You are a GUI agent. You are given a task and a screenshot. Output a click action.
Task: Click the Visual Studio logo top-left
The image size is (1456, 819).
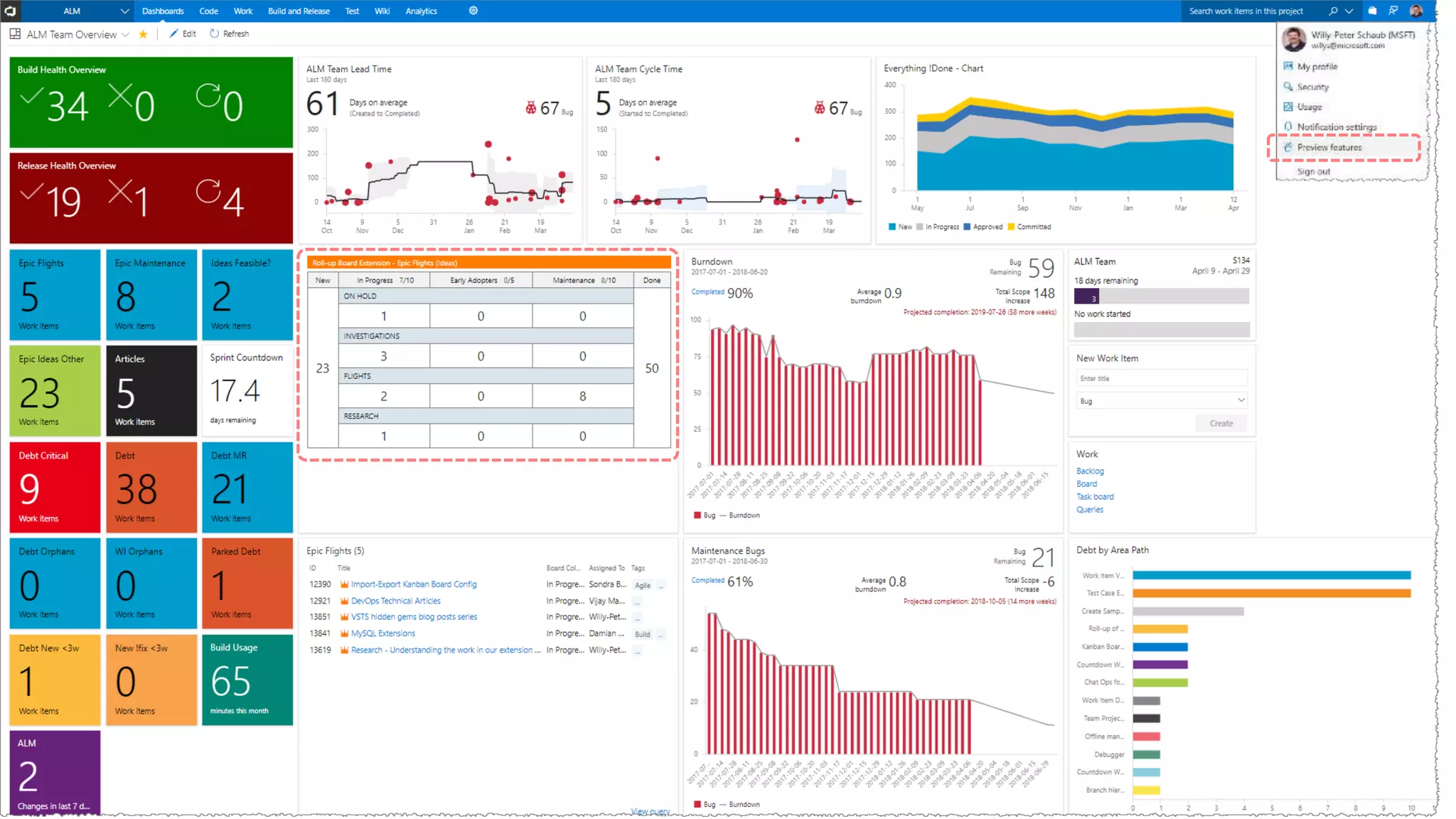(10, 11)
